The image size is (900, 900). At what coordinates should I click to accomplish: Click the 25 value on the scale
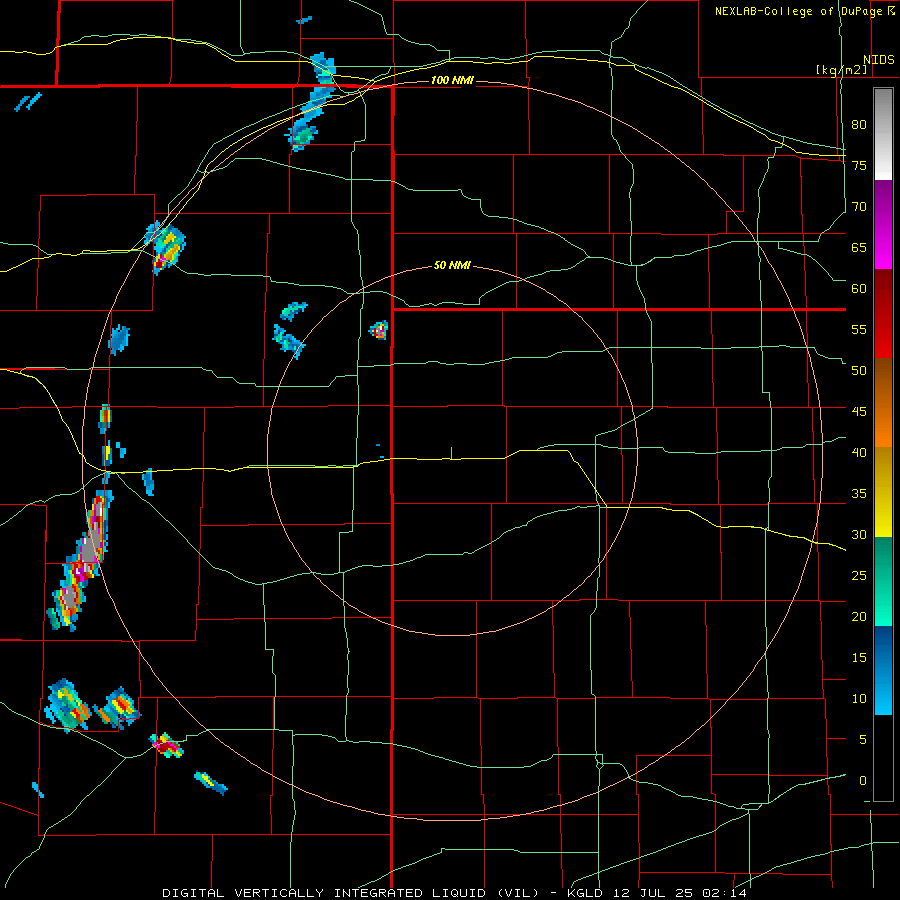(x=859, y=576)
